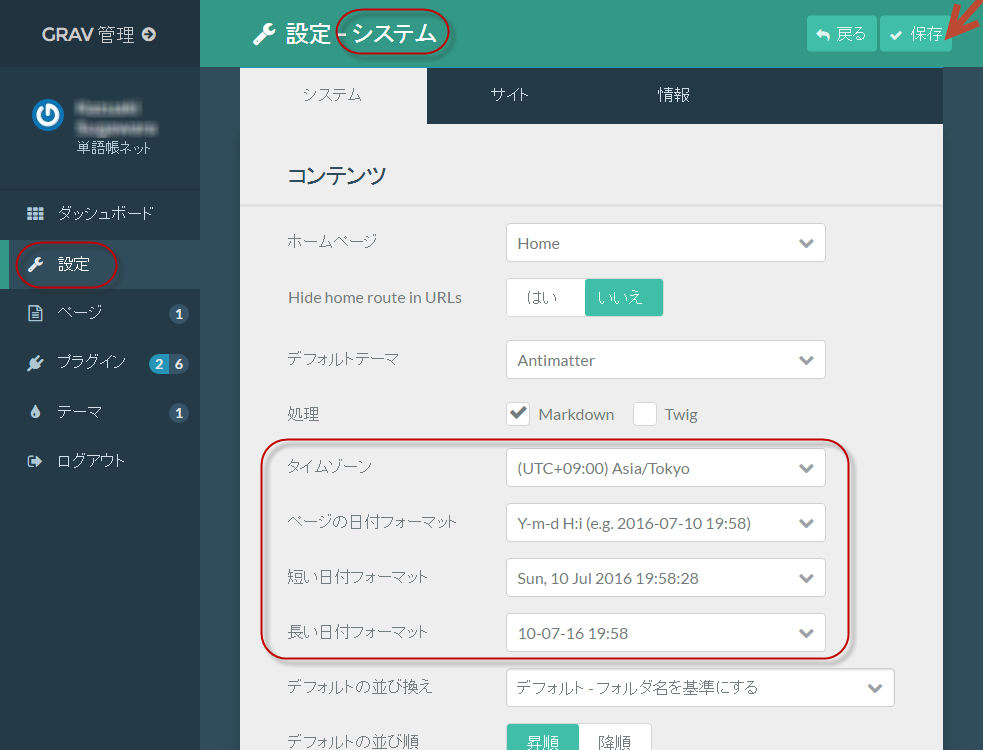Toggle the Markdown checkbox

pyautogui.click(x=518, y=414)
